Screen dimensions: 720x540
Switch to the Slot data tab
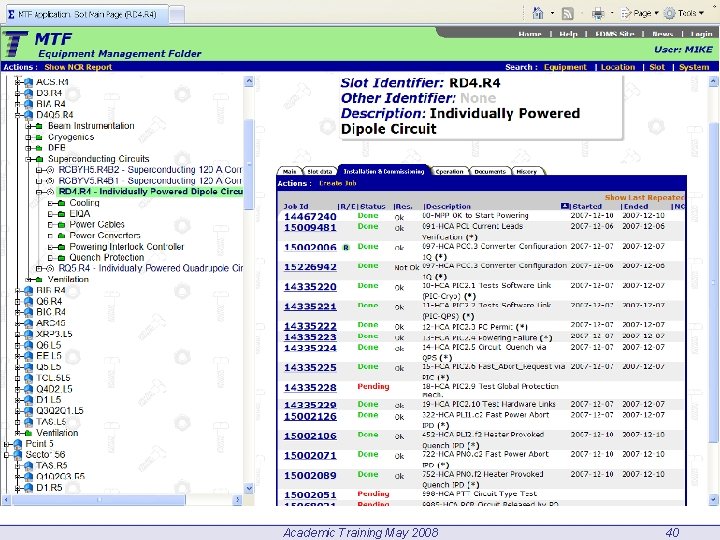click(x=320, y=171)
